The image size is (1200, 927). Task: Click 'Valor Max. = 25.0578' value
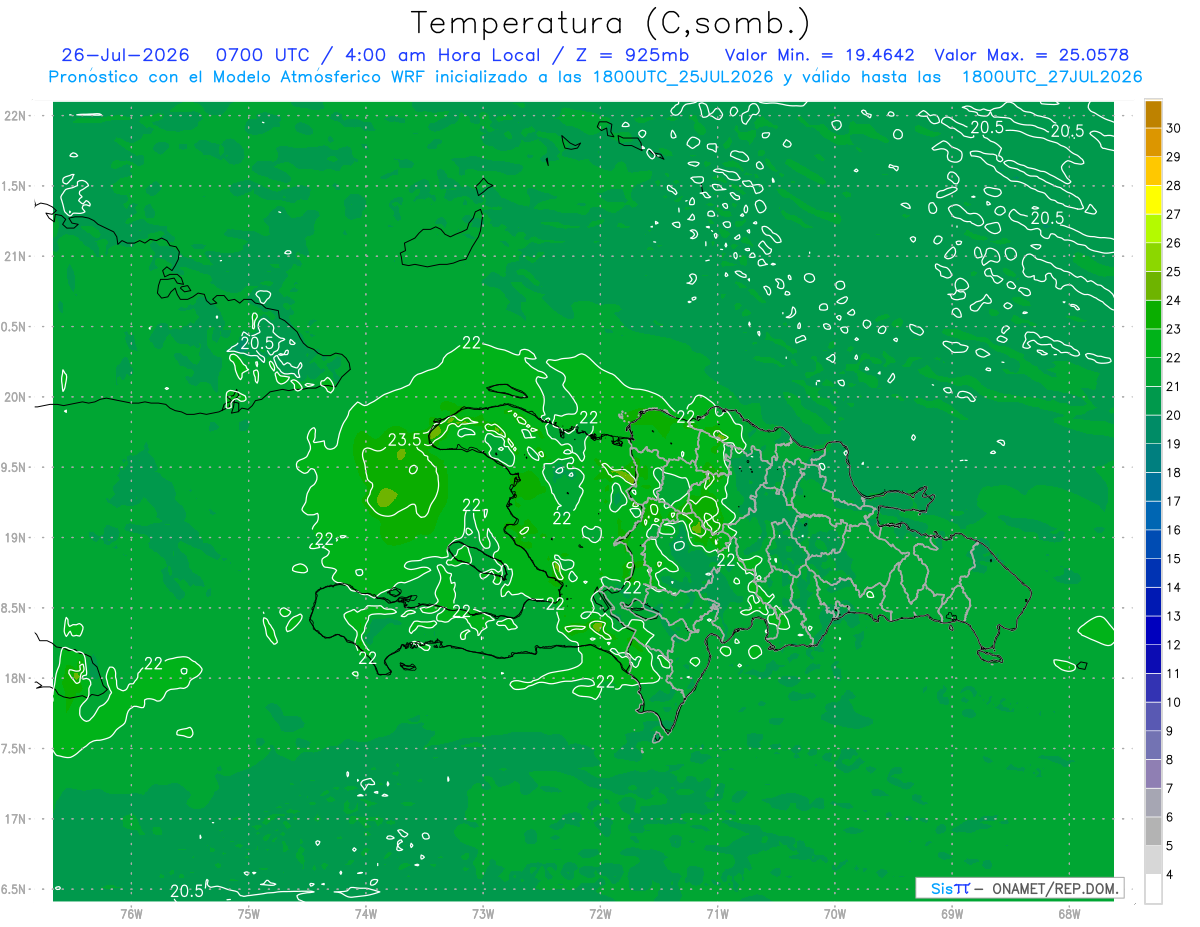[1032, 55]
